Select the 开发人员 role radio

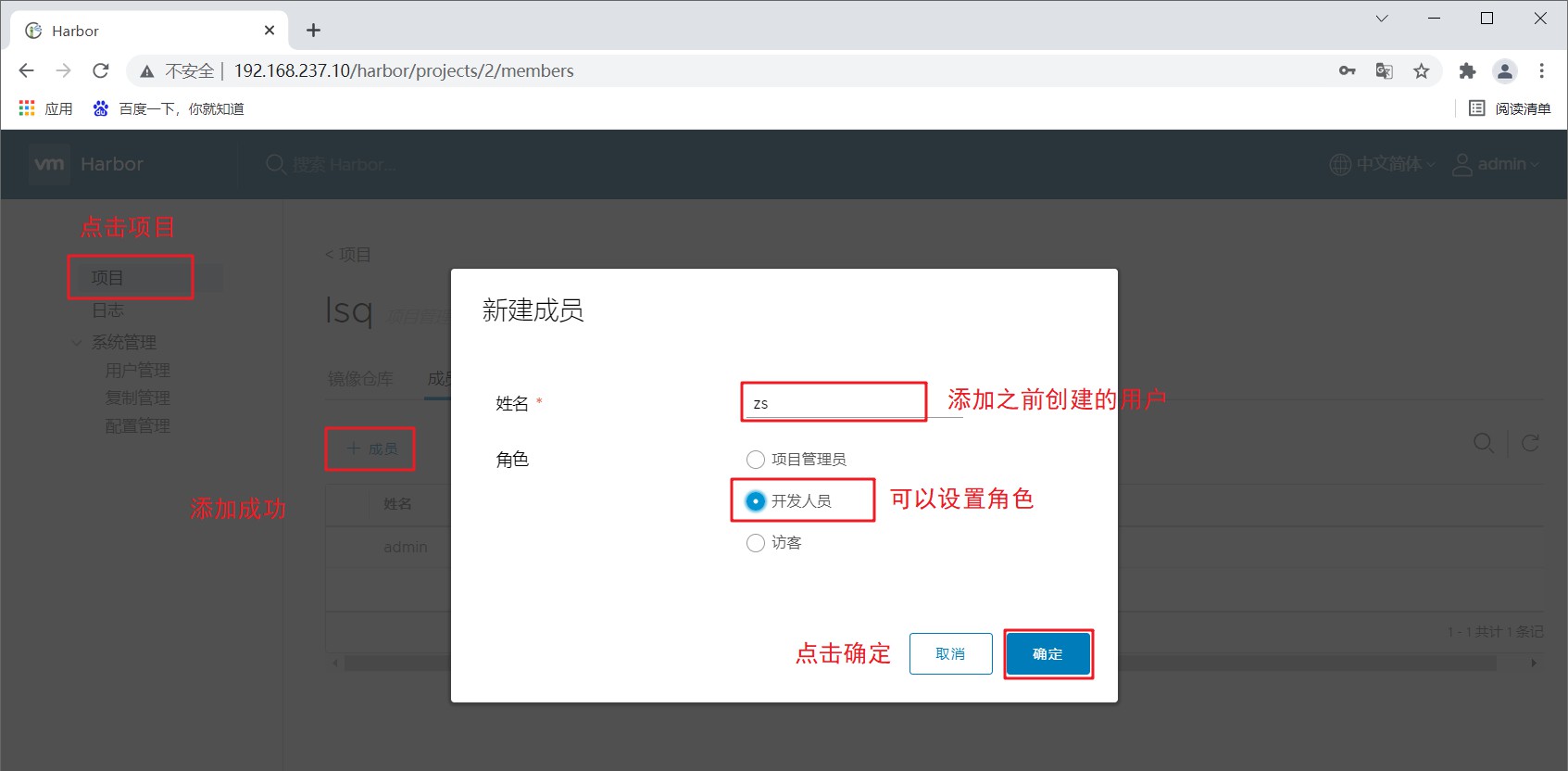[756, 501]
